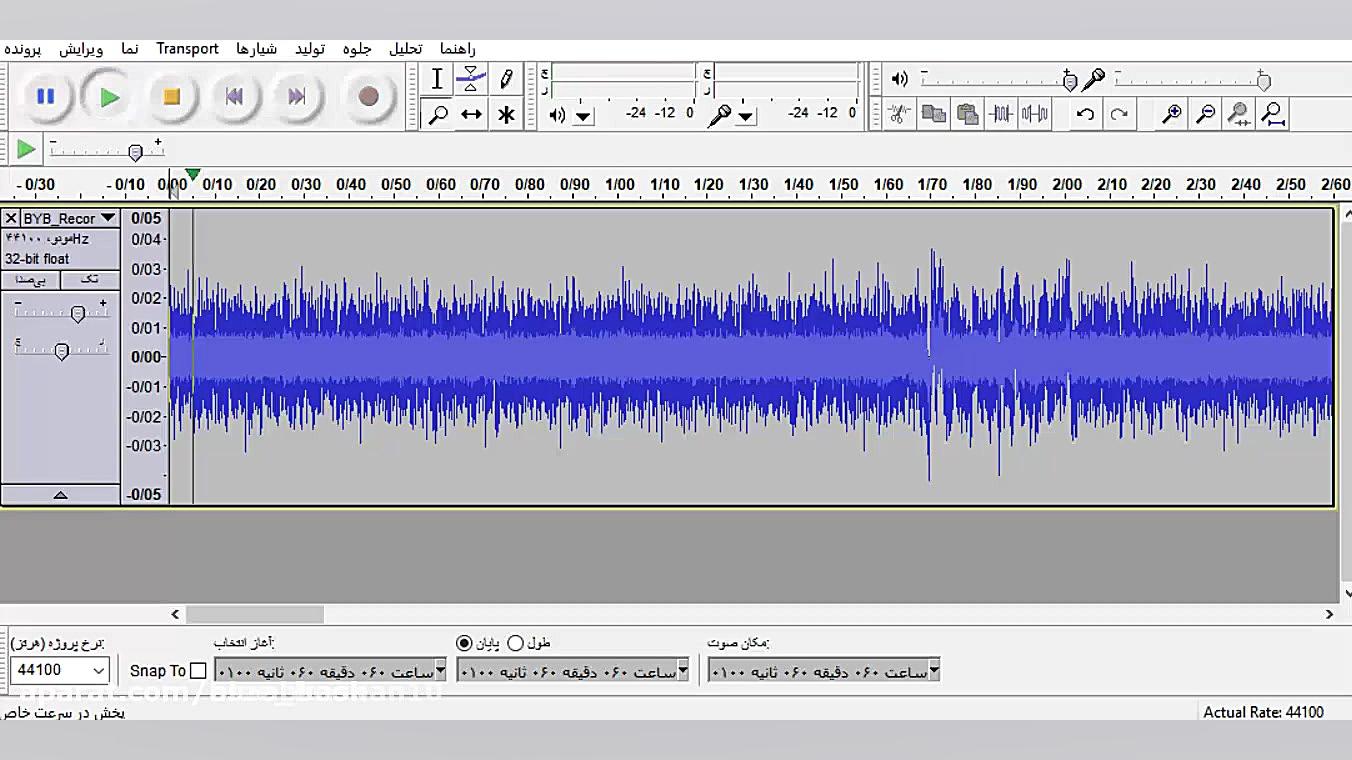
Task: Select the Multi-Tool asterisk mode
Action: coord(506,114)
